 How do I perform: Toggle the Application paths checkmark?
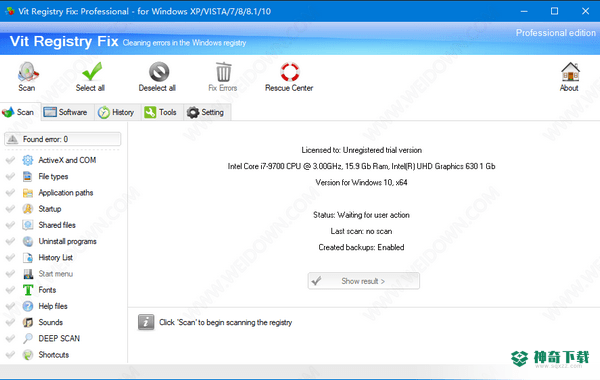point(10,192)
